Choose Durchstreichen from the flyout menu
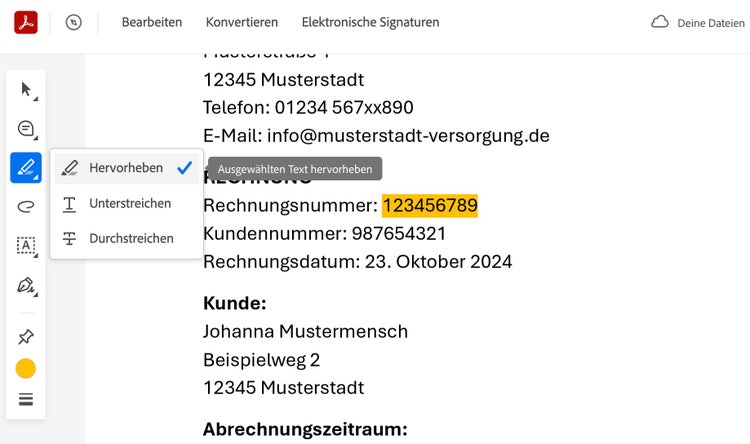 (x=131, y=238)
